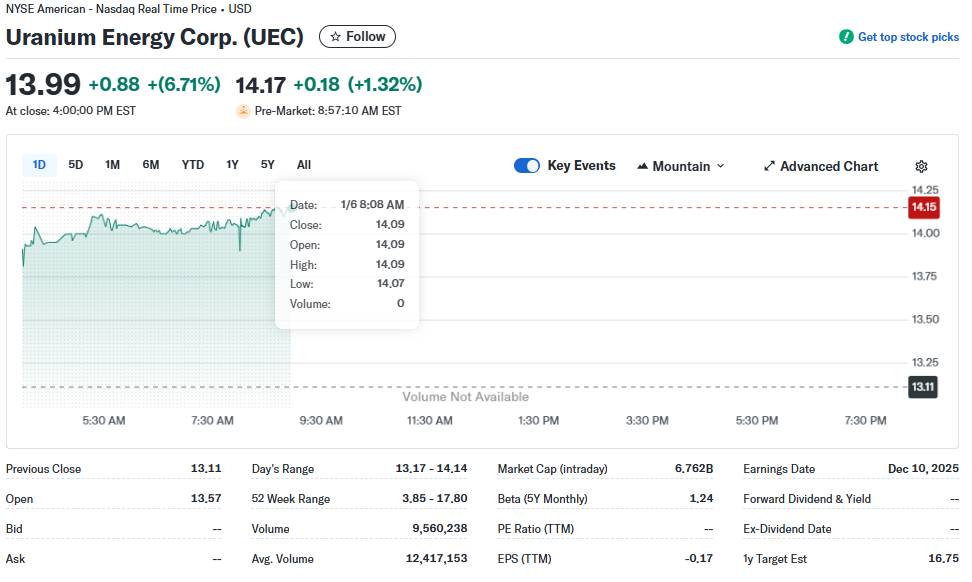The width and height of the screenshot is (972, 582).
Task: Show the YTD chart range
Action: tap(193, 165)
